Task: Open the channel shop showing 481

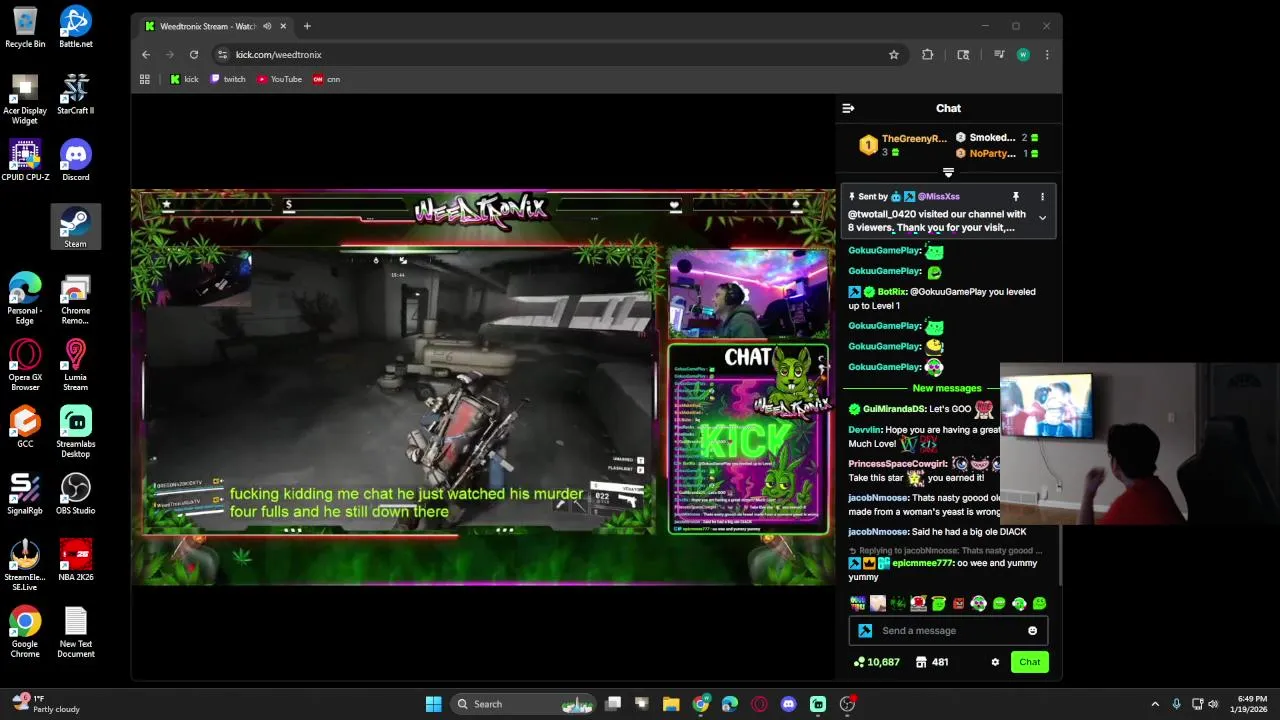Action: click(x=932, y=662)
